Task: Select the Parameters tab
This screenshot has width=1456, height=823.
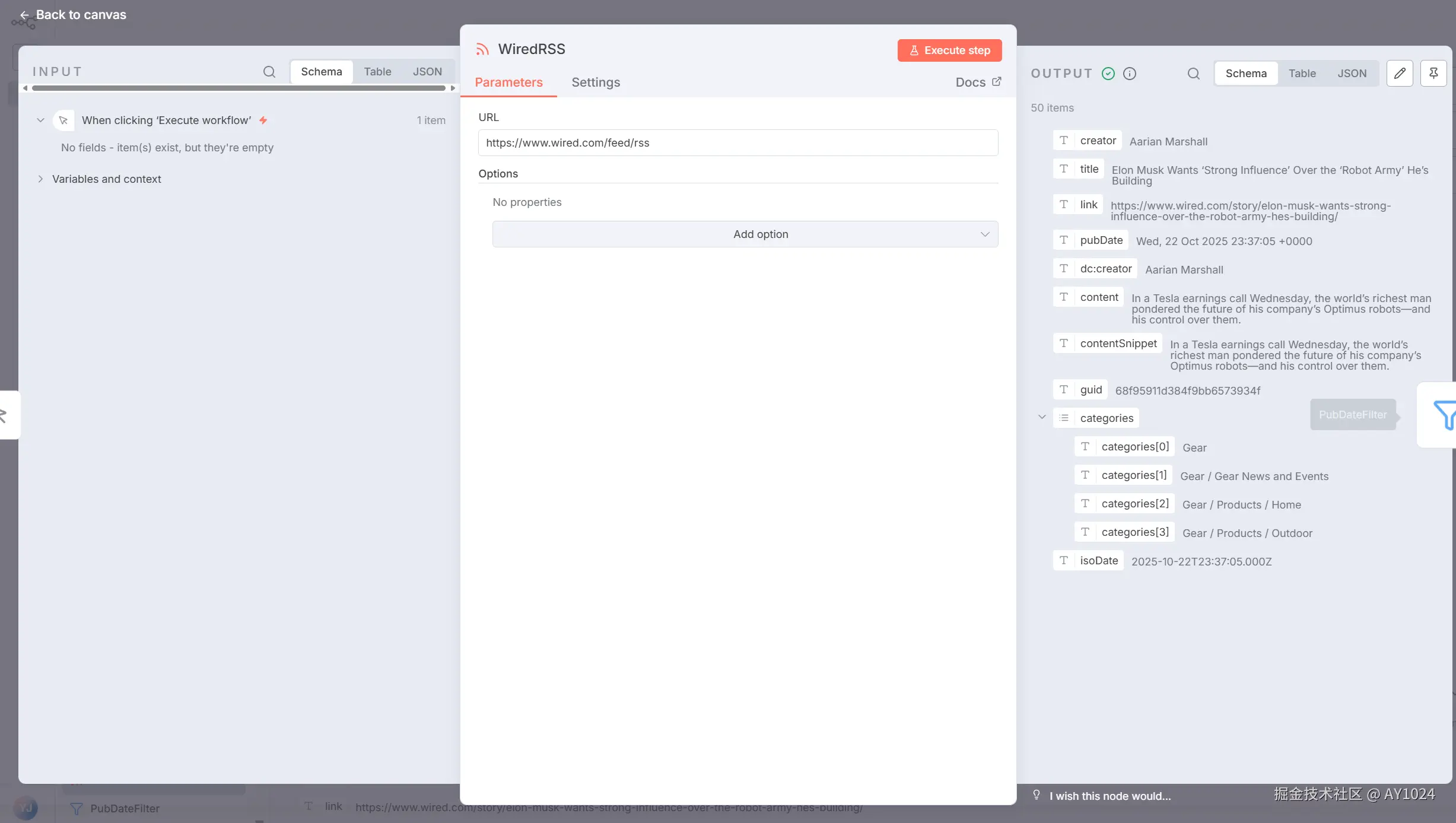Action: (508, 82)
